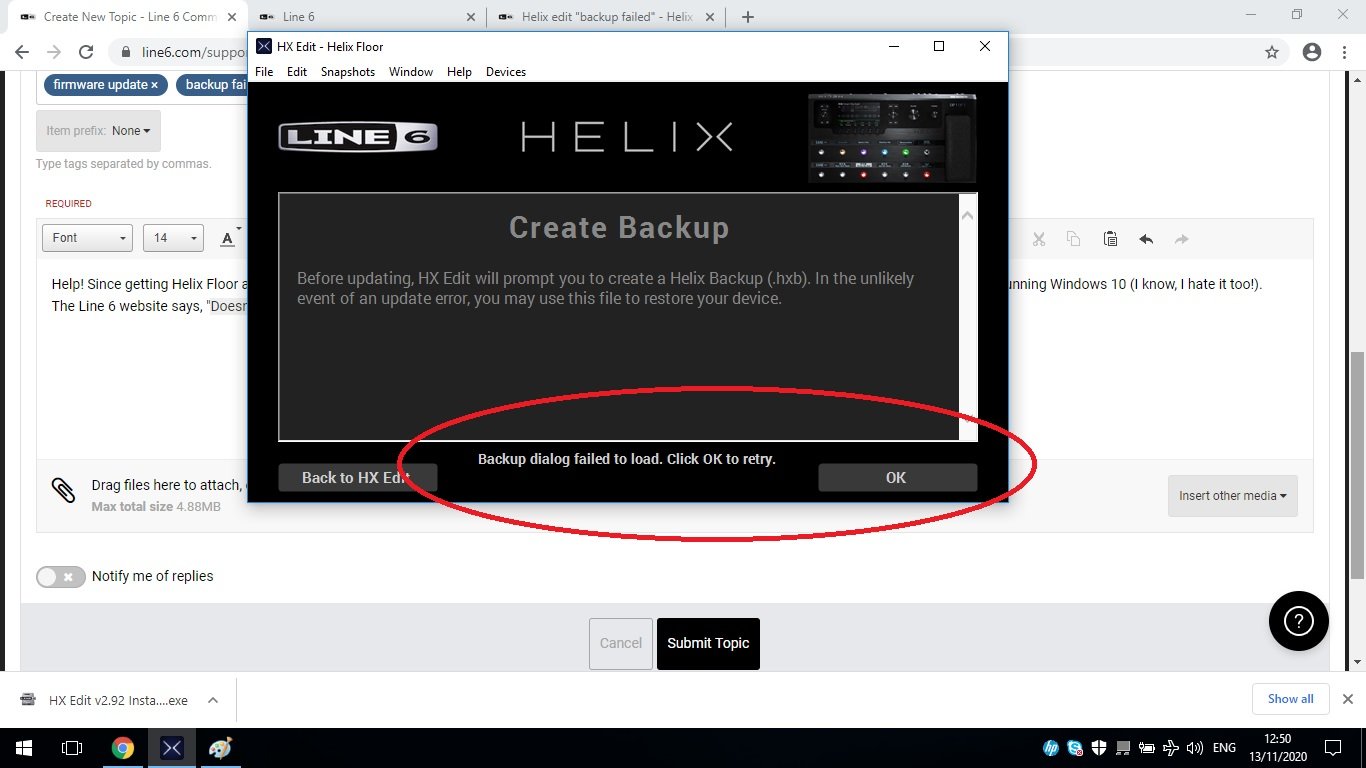Image resolution: width=1366 pixels, height=768 pixels.
Task: Remove the firmware update tag
Action: click(x=154, y=85)
